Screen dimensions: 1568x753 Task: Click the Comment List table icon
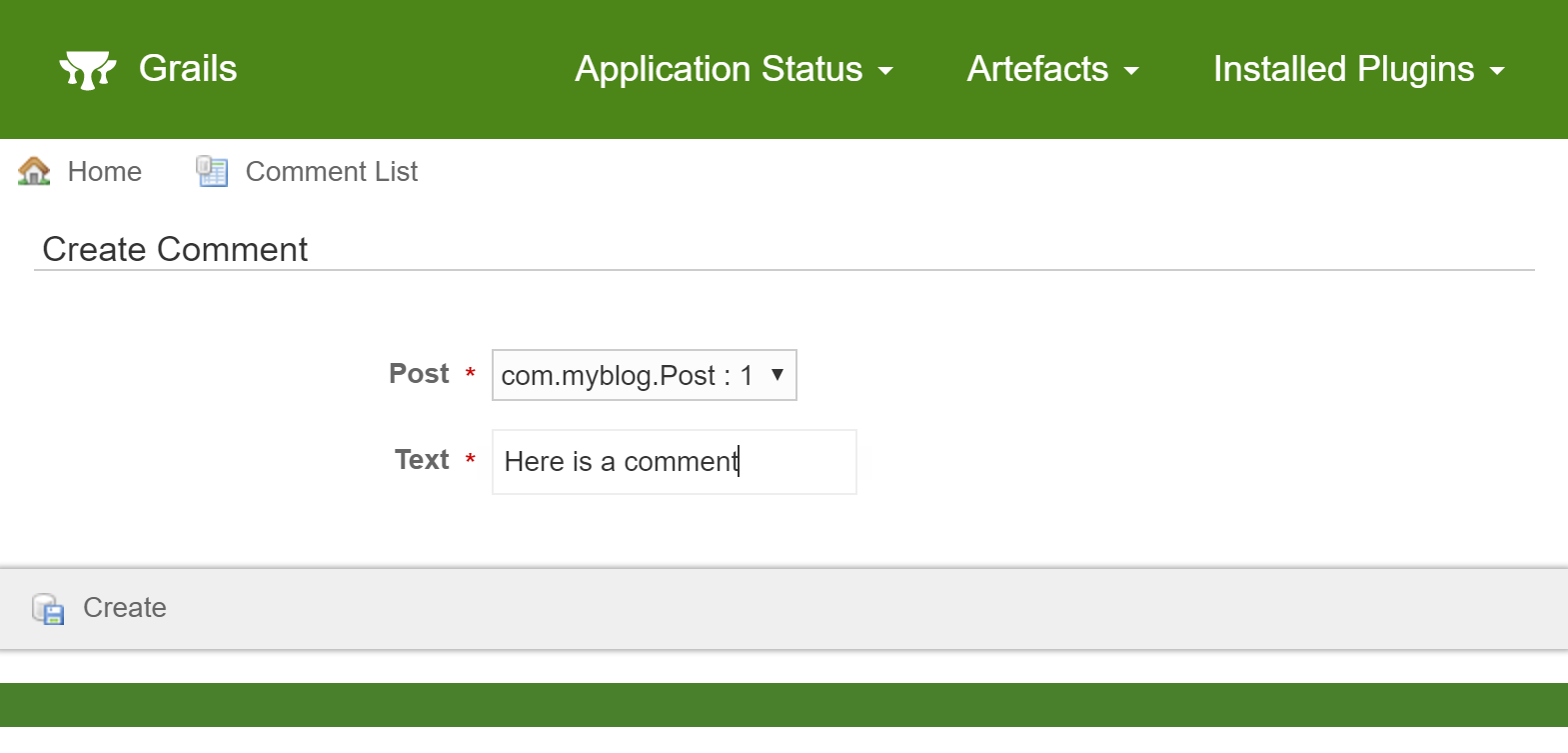coord(212,171)
